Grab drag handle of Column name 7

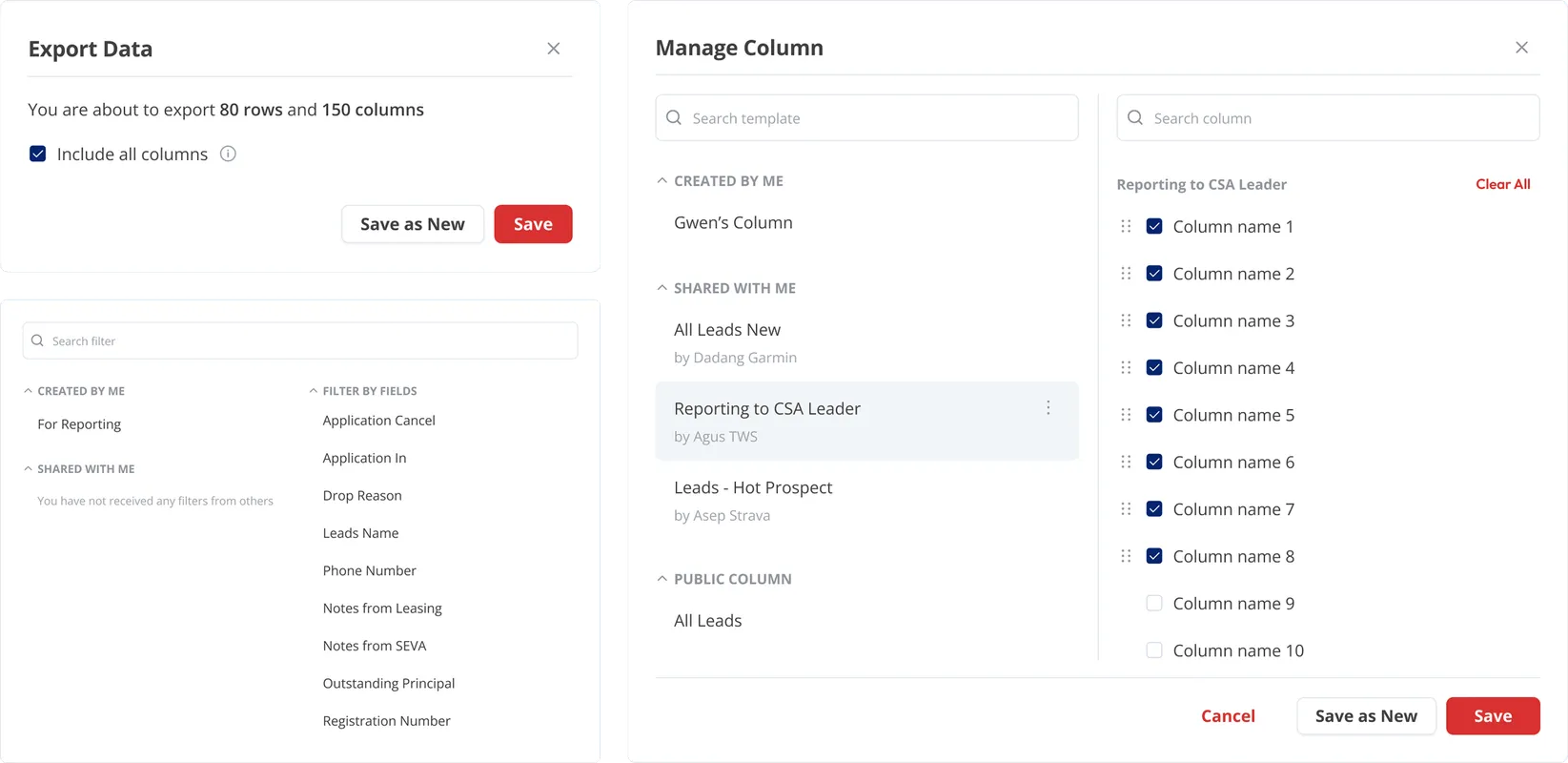pos(1126,509)
